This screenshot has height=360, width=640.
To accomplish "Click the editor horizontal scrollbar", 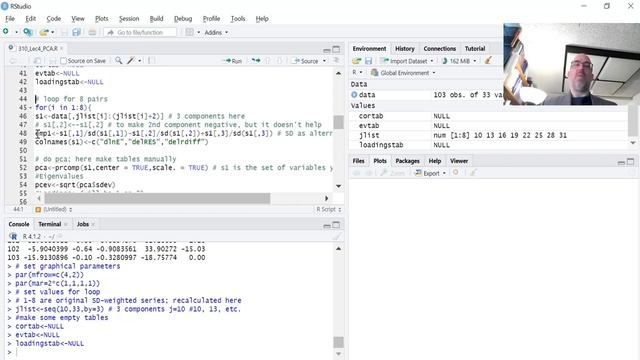I will point(157,198).
